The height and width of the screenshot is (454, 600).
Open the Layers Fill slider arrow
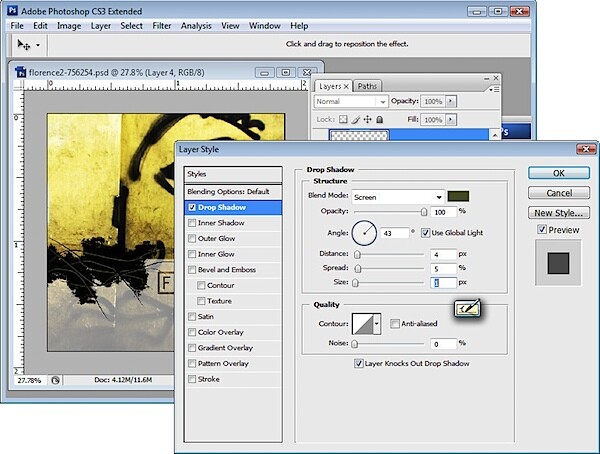click(x=451, y=119)
